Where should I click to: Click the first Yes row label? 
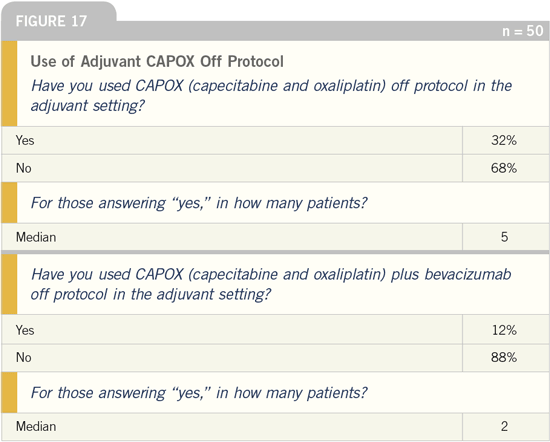pyautogui.click(x=25, y=140)
